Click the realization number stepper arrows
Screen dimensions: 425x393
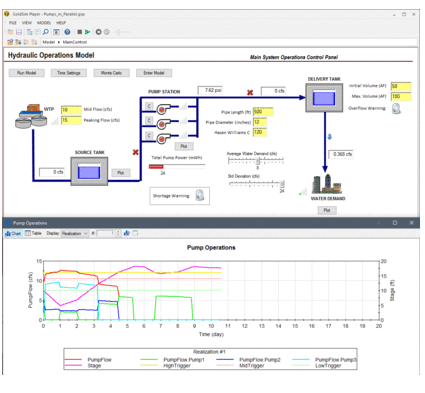pyautogui.click(x=118, y=233)
